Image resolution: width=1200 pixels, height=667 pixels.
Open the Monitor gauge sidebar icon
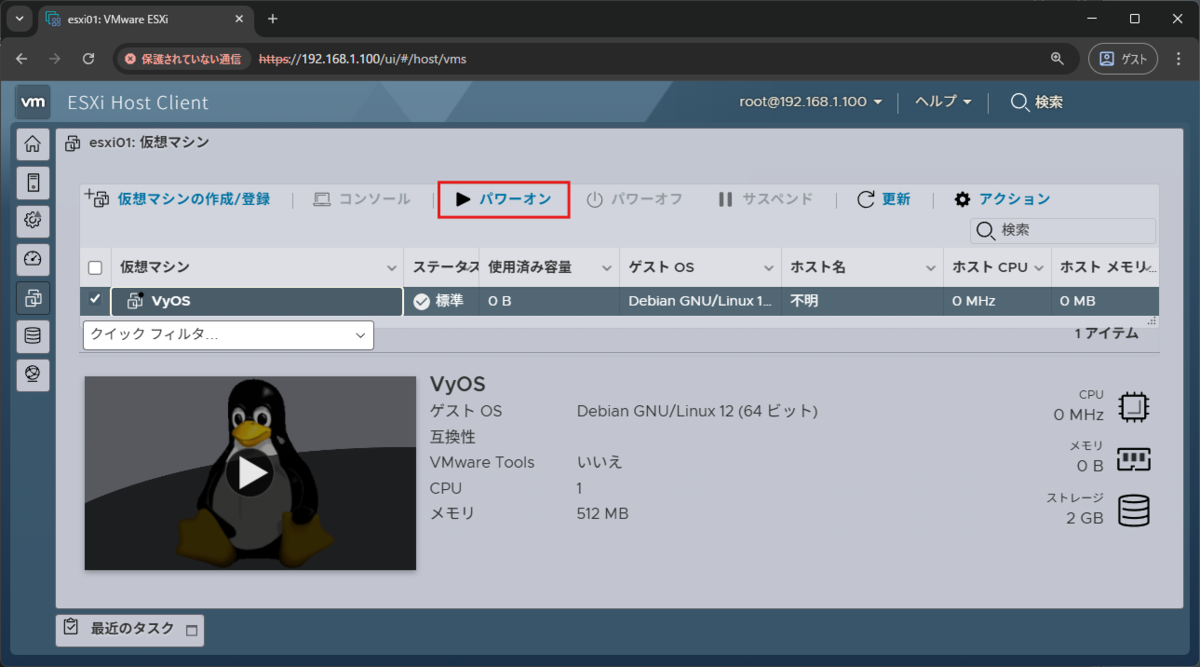tap(33, 259)
